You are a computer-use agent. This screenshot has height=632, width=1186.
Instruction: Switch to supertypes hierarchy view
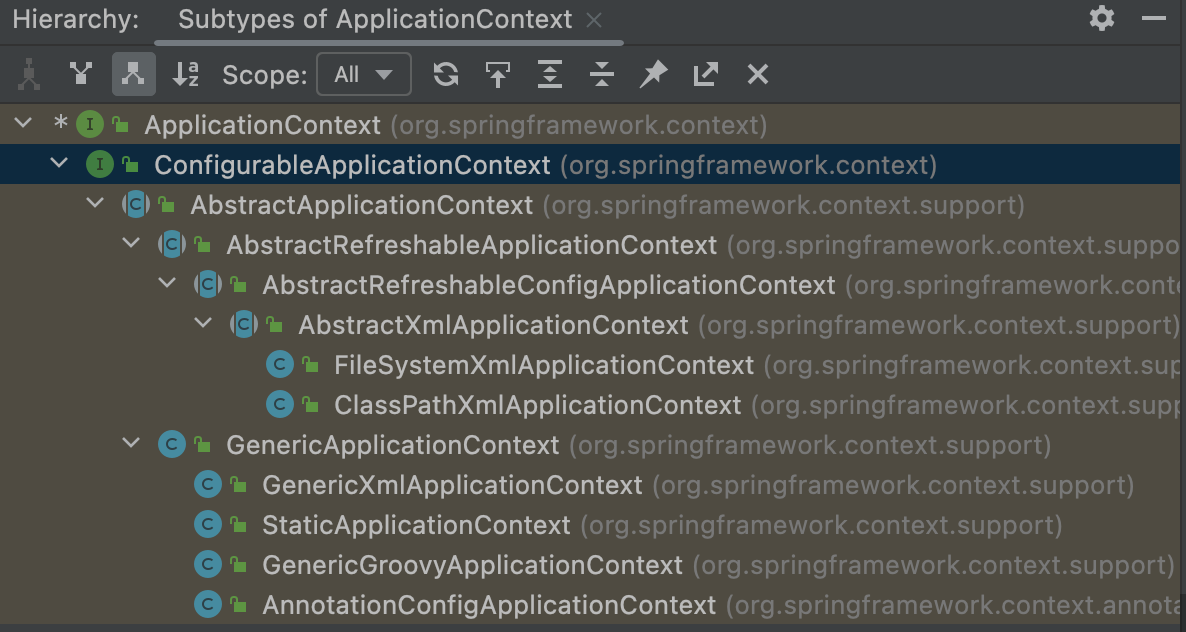coord(81,74)
